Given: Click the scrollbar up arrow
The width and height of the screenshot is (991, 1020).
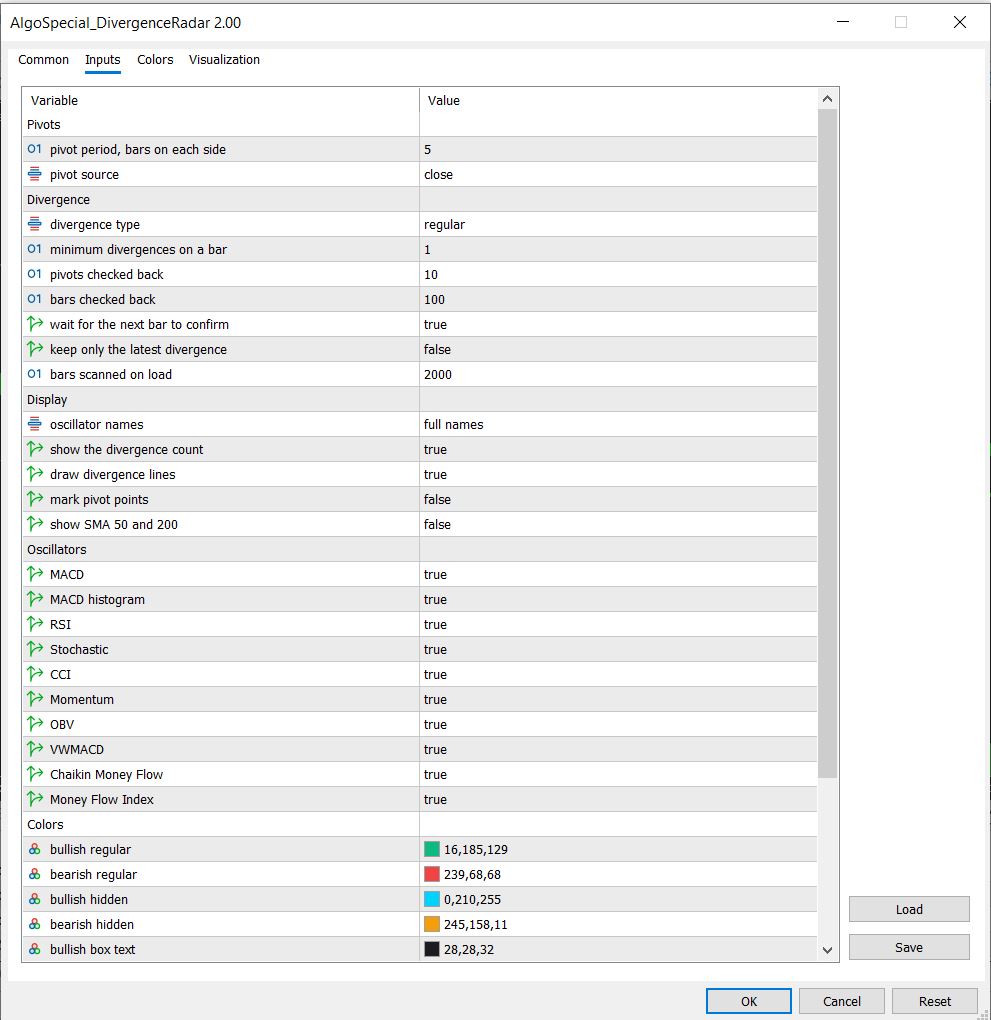Looking at the screenshot, I should [x=827, y=99].
